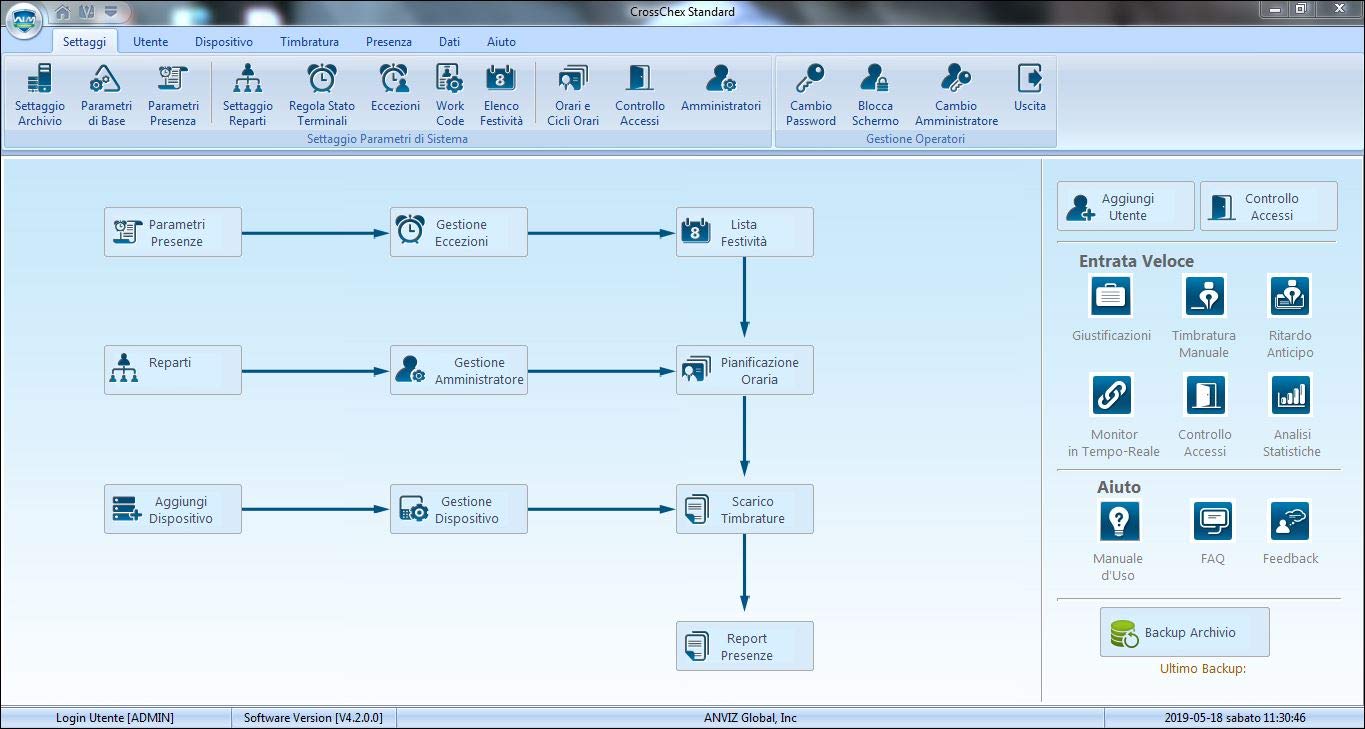This screenshot has width=1365, height=729.
Task: Click the Feedback icon
Action: coord(1290,521)
